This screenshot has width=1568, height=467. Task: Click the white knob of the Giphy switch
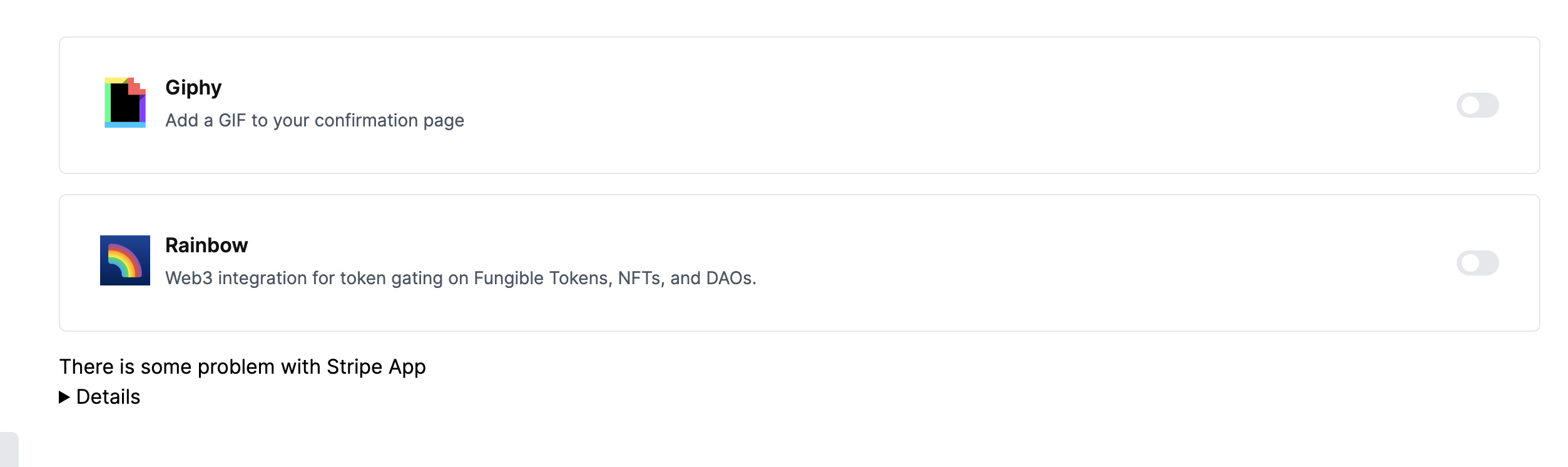(x=1470, y=105)
